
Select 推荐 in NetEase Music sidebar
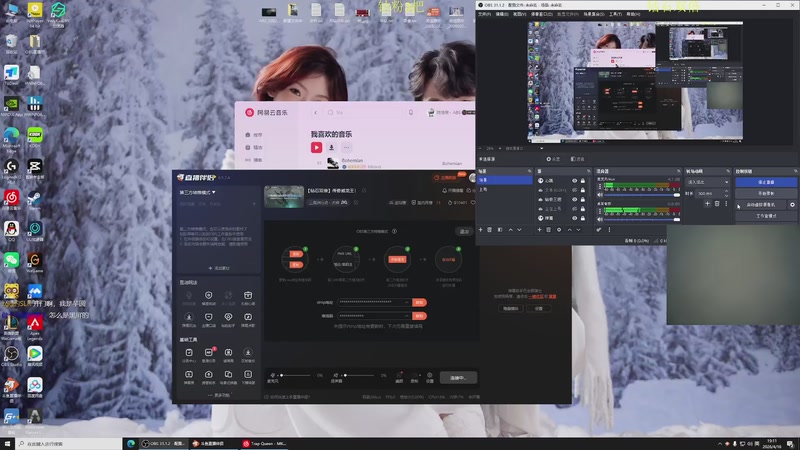pyautogui.click(x=254, y=135)
